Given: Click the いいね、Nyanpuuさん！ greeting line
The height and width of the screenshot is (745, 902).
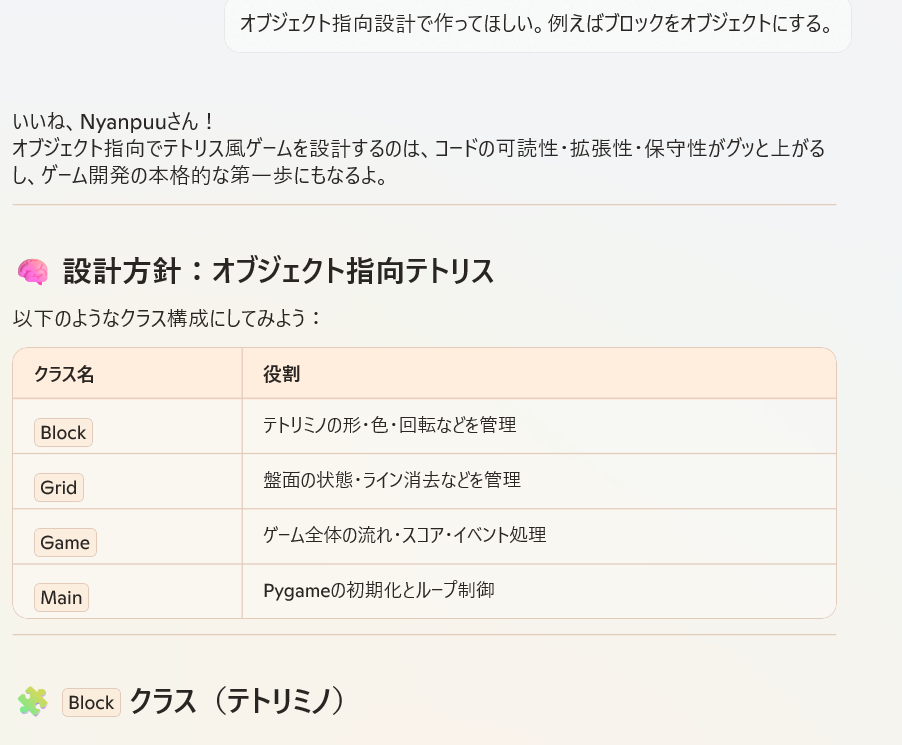Looking at the screenshot, I should pos(113,122).
